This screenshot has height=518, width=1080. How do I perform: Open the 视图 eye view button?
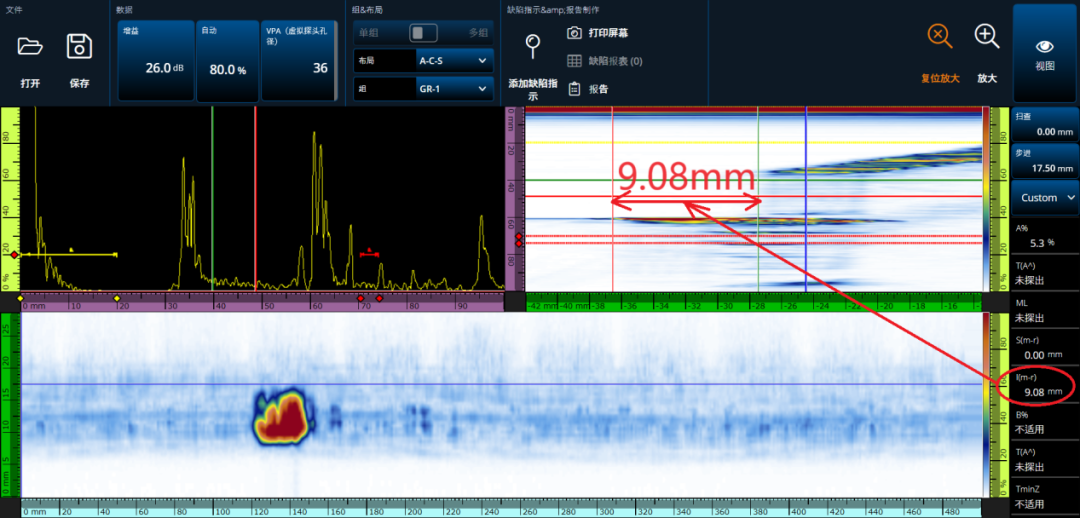1044,53
